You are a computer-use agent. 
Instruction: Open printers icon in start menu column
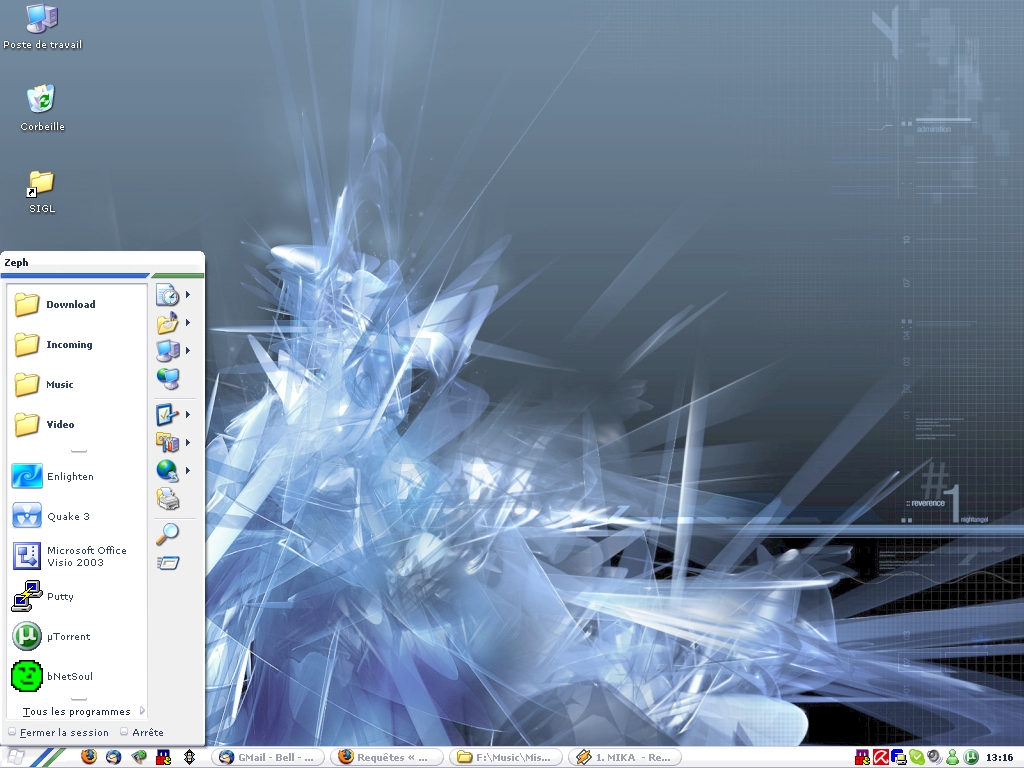pyautogui.click(x=167, y=499)
